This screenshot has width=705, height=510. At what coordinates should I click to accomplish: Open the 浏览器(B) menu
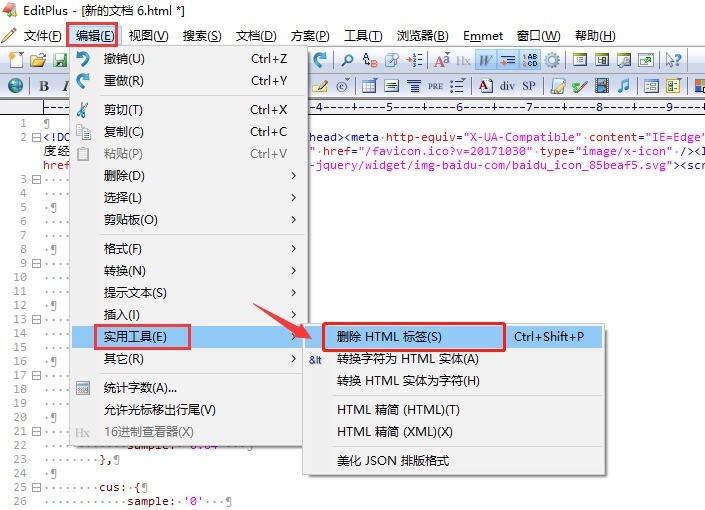coord(422,36)
